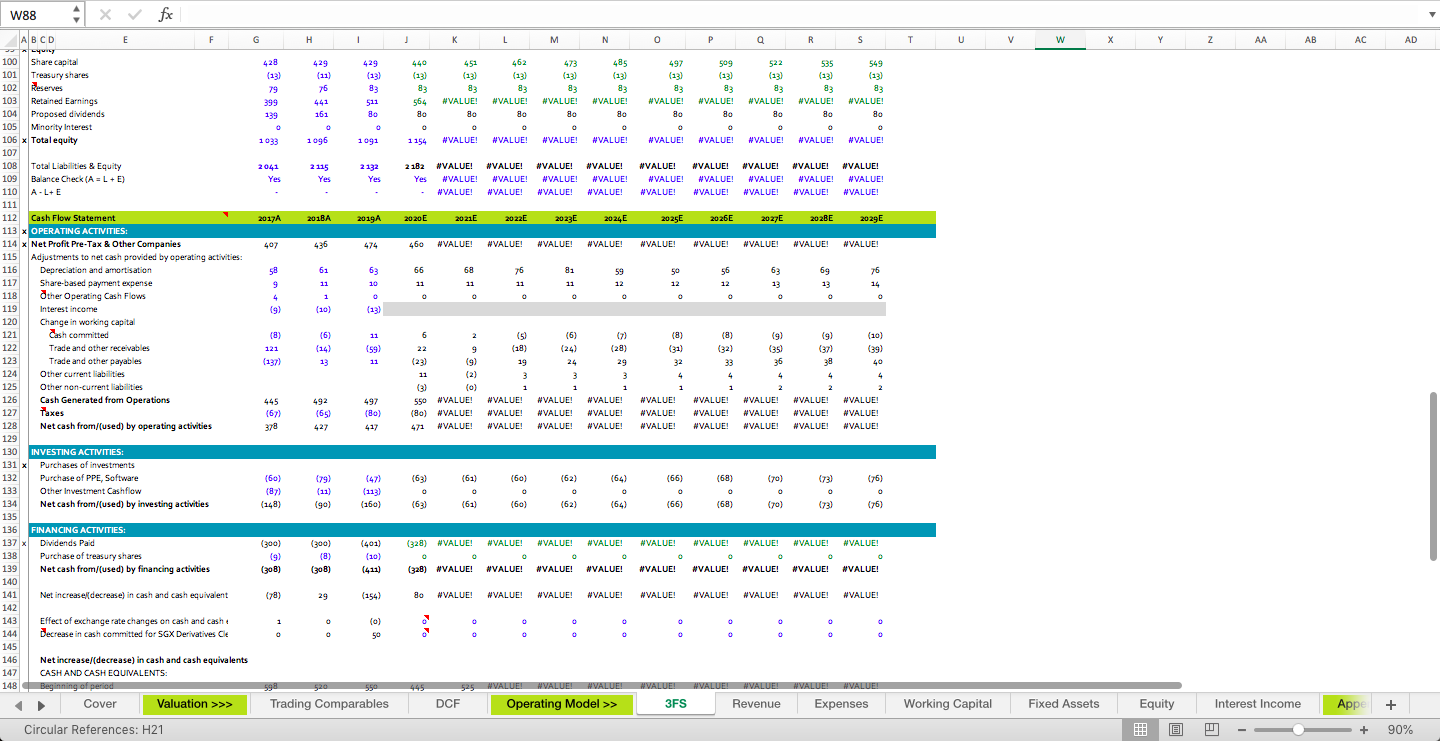The height and width of the screenshot is (741, 1440).
Task: Switch to Page Break Preview icon
Action: point(1212,730)
